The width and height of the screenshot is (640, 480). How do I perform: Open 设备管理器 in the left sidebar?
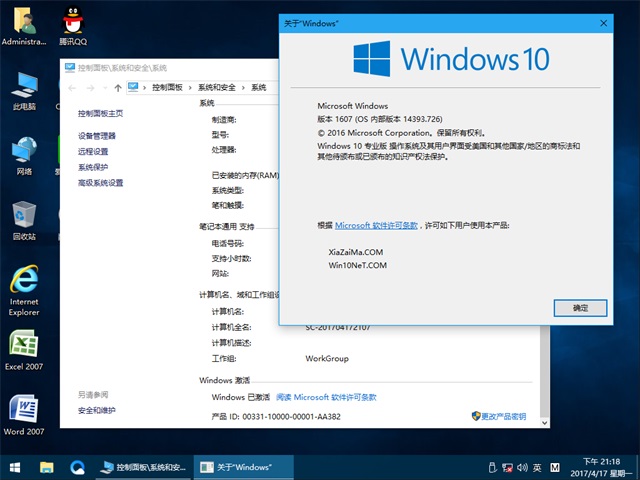97,136
